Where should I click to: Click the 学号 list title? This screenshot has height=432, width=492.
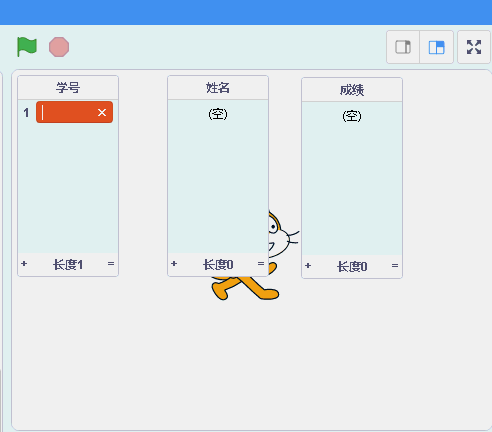pos(68,88)
